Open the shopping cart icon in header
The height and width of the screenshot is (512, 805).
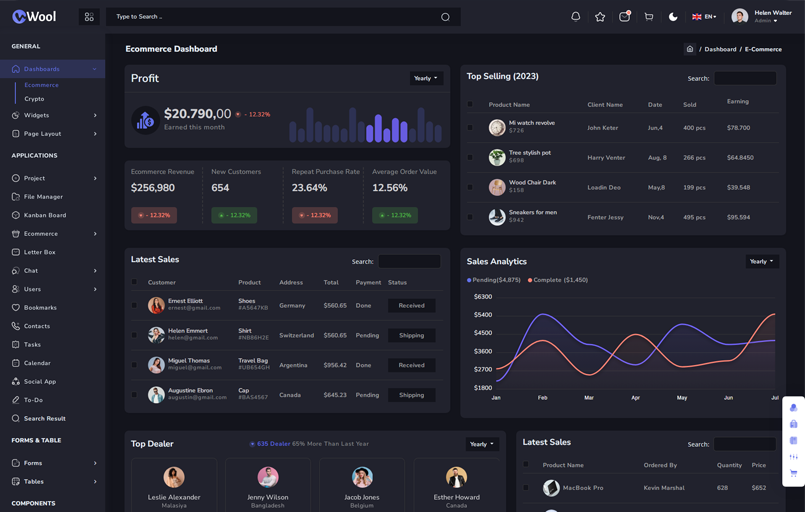click(649, 17)
